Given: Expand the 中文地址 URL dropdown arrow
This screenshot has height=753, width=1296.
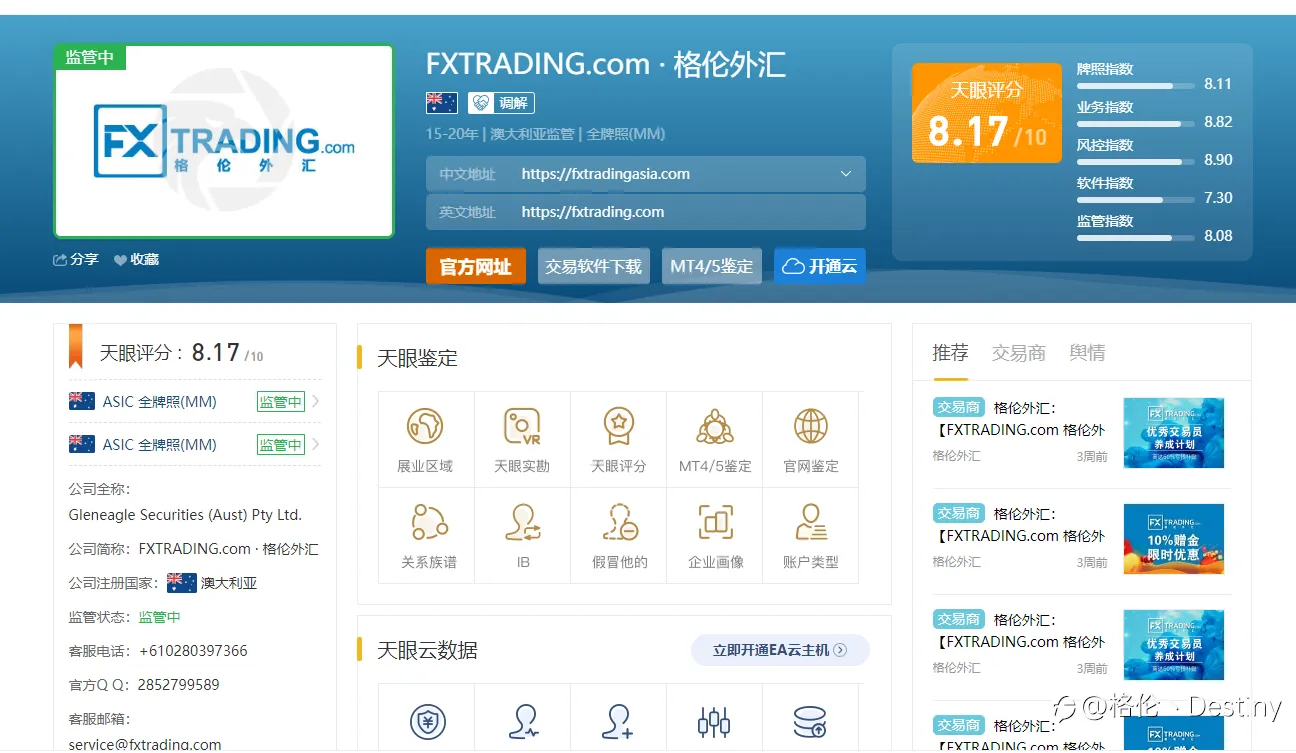Looking at the screenshot, I should [846, 174].
